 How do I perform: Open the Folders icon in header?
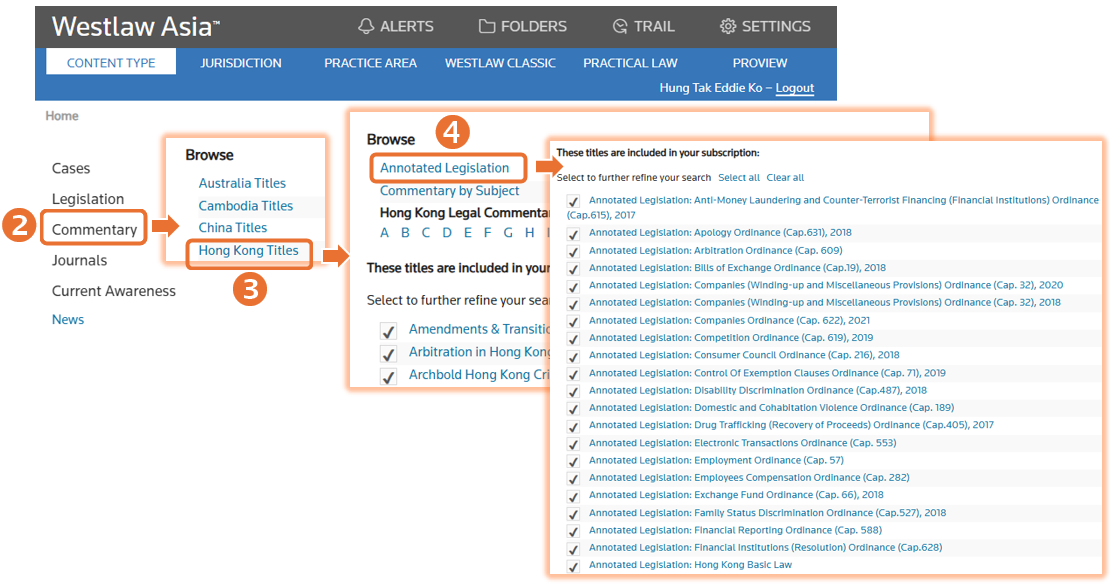[487, 27]
